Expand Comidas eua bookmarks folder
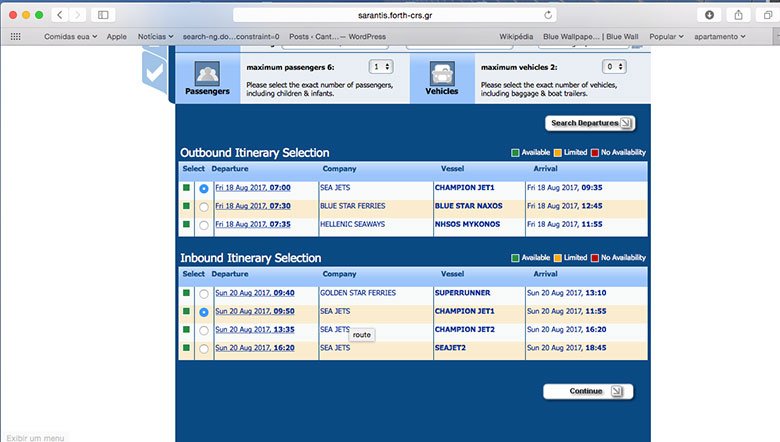Screen dimensions: 780x442 click(x=70, y=36)
